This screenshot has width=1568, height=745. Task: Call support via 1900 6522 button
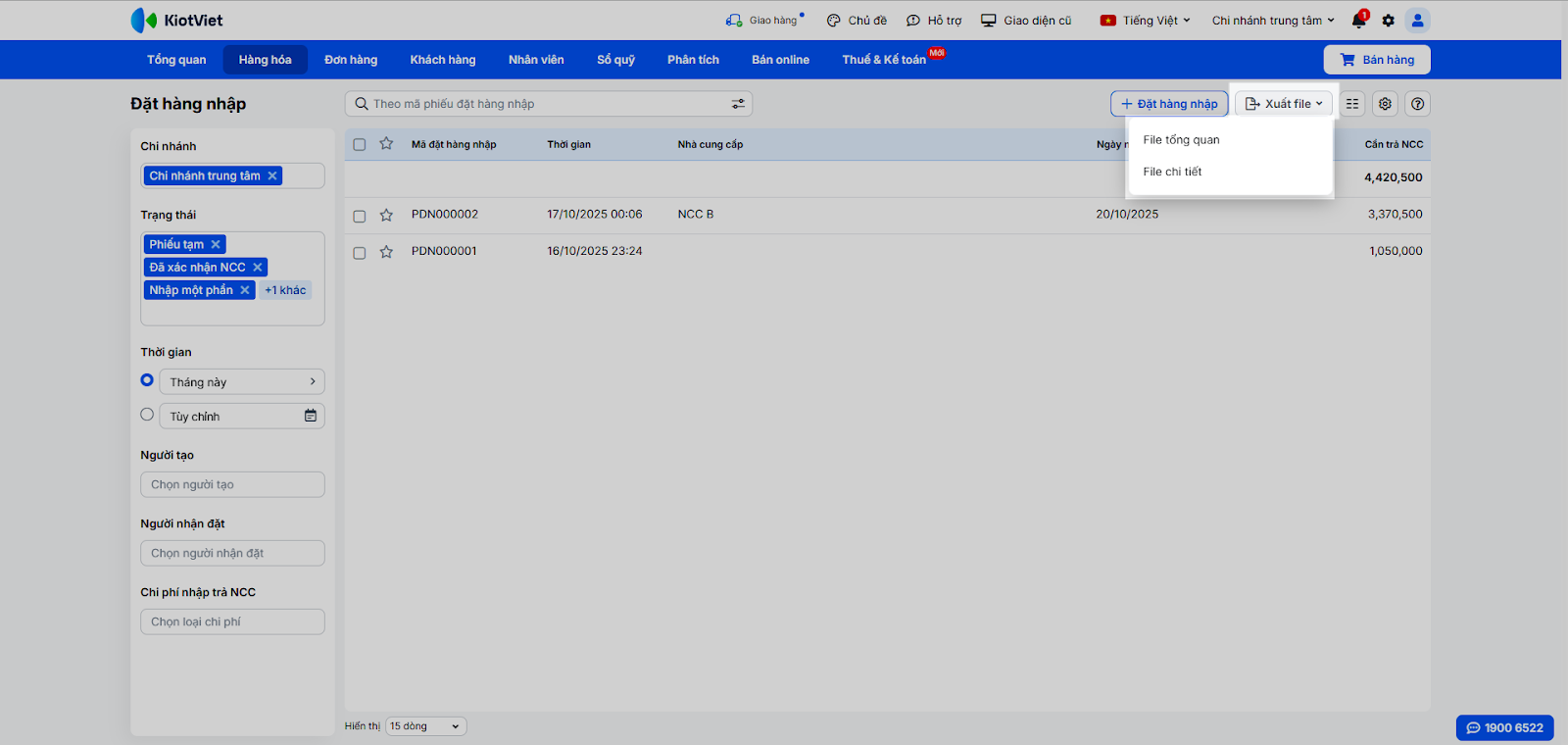[x=1504, y=727]
